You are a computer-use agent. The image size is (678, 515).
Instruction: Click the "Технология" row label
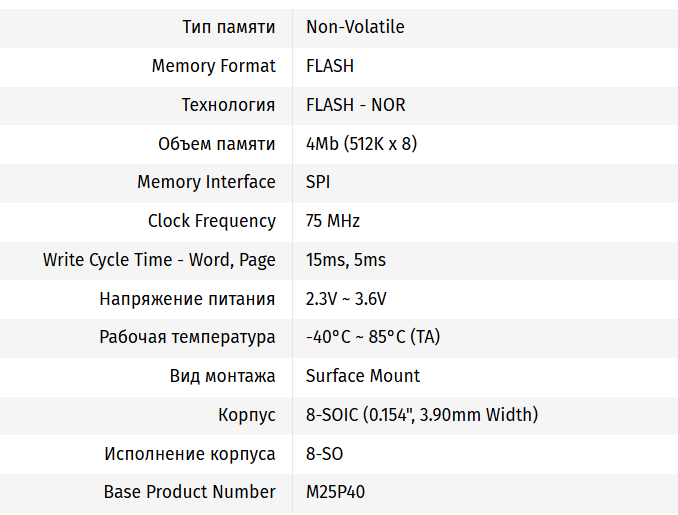point(228,105)
